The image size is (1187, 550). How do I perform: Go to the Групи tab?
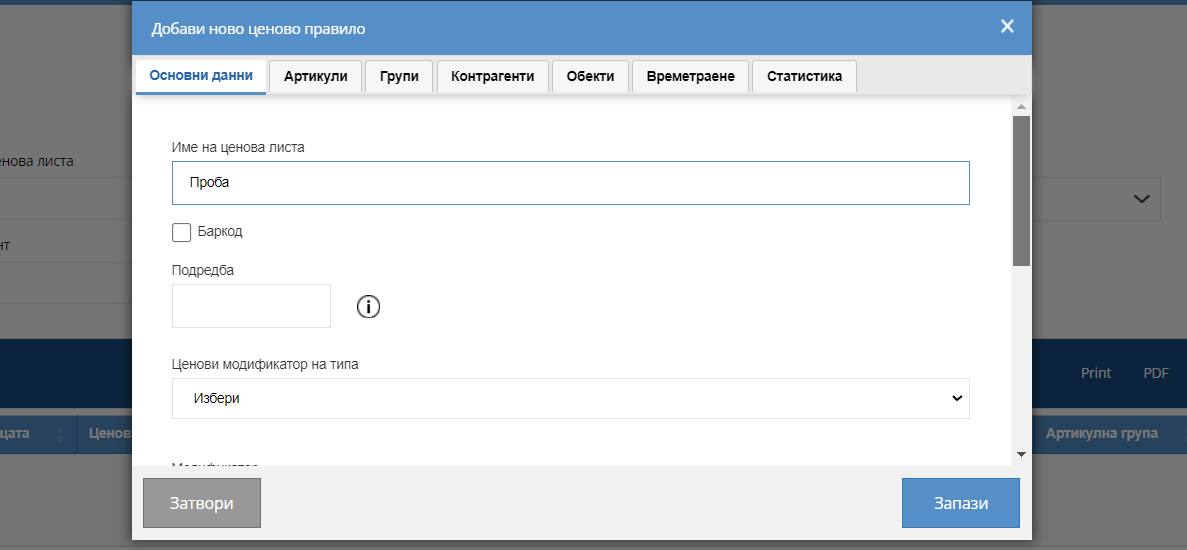(x=399, y=76)
